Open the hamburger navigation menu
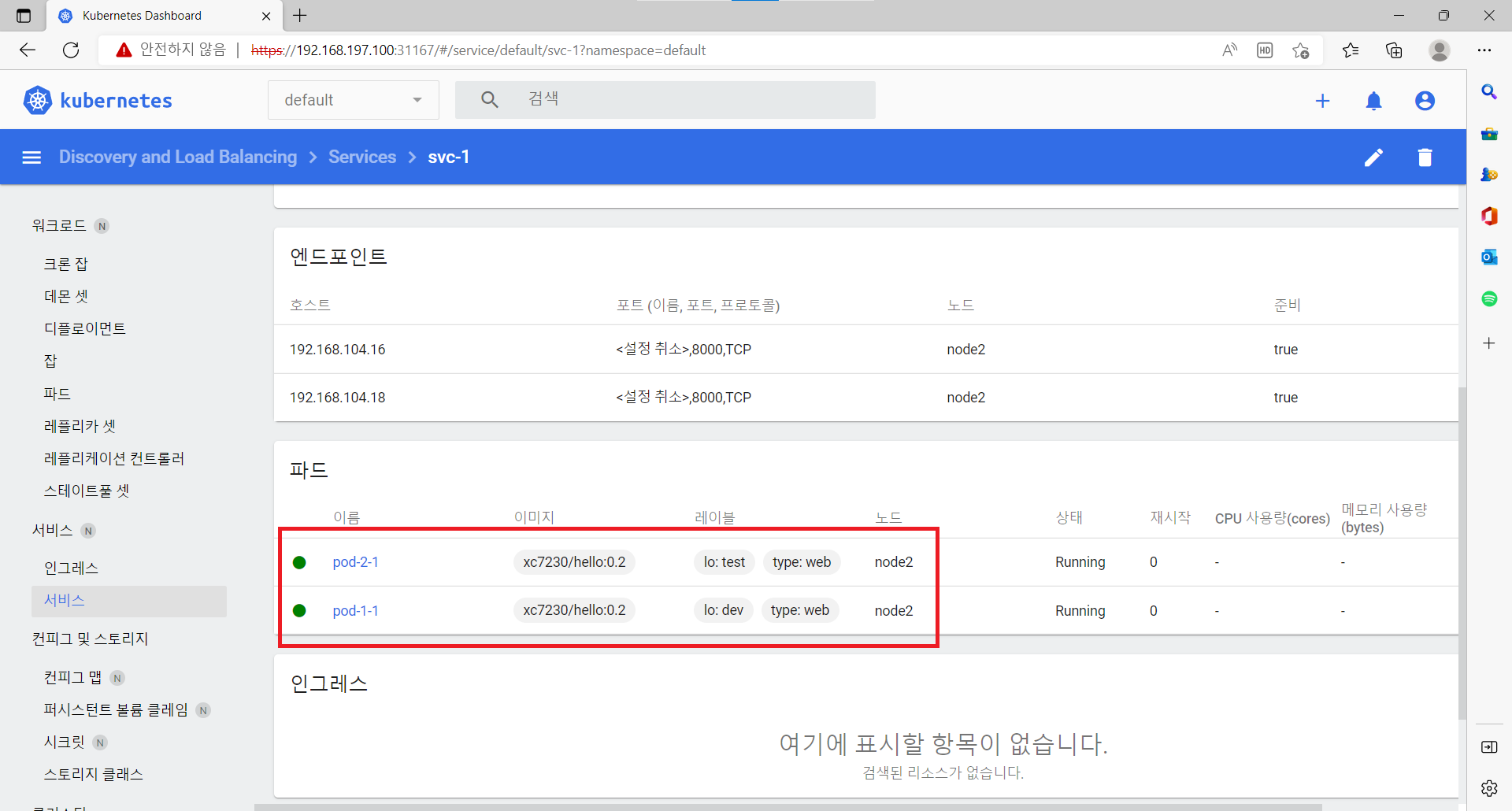Image resolution: width=1512 pixels, height=811 pixels. point(31,157)
